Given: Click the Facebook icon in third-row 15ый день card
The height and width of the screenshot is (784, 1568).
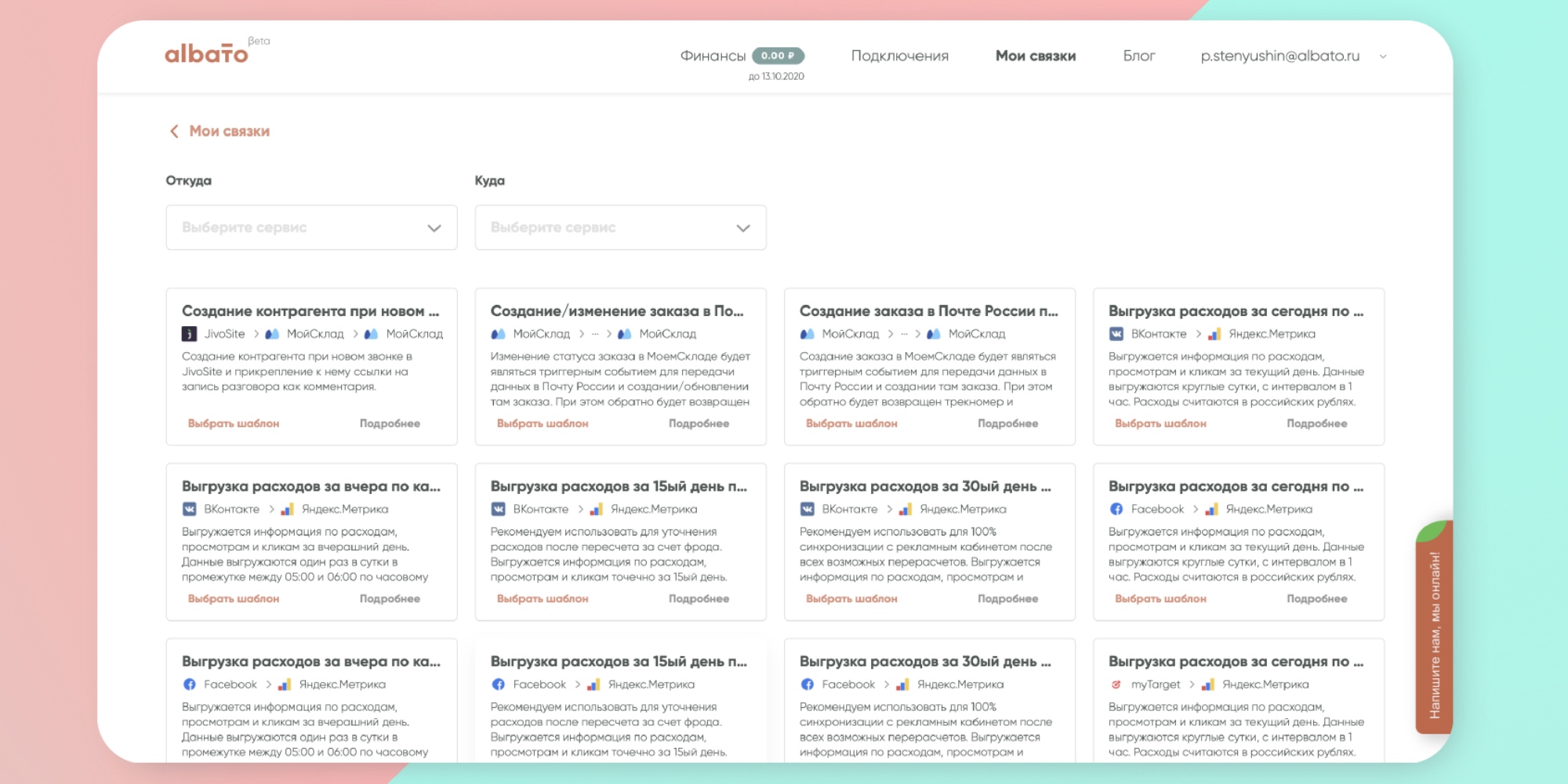Looking at the screenshot, I should click(x=498, y=684).
